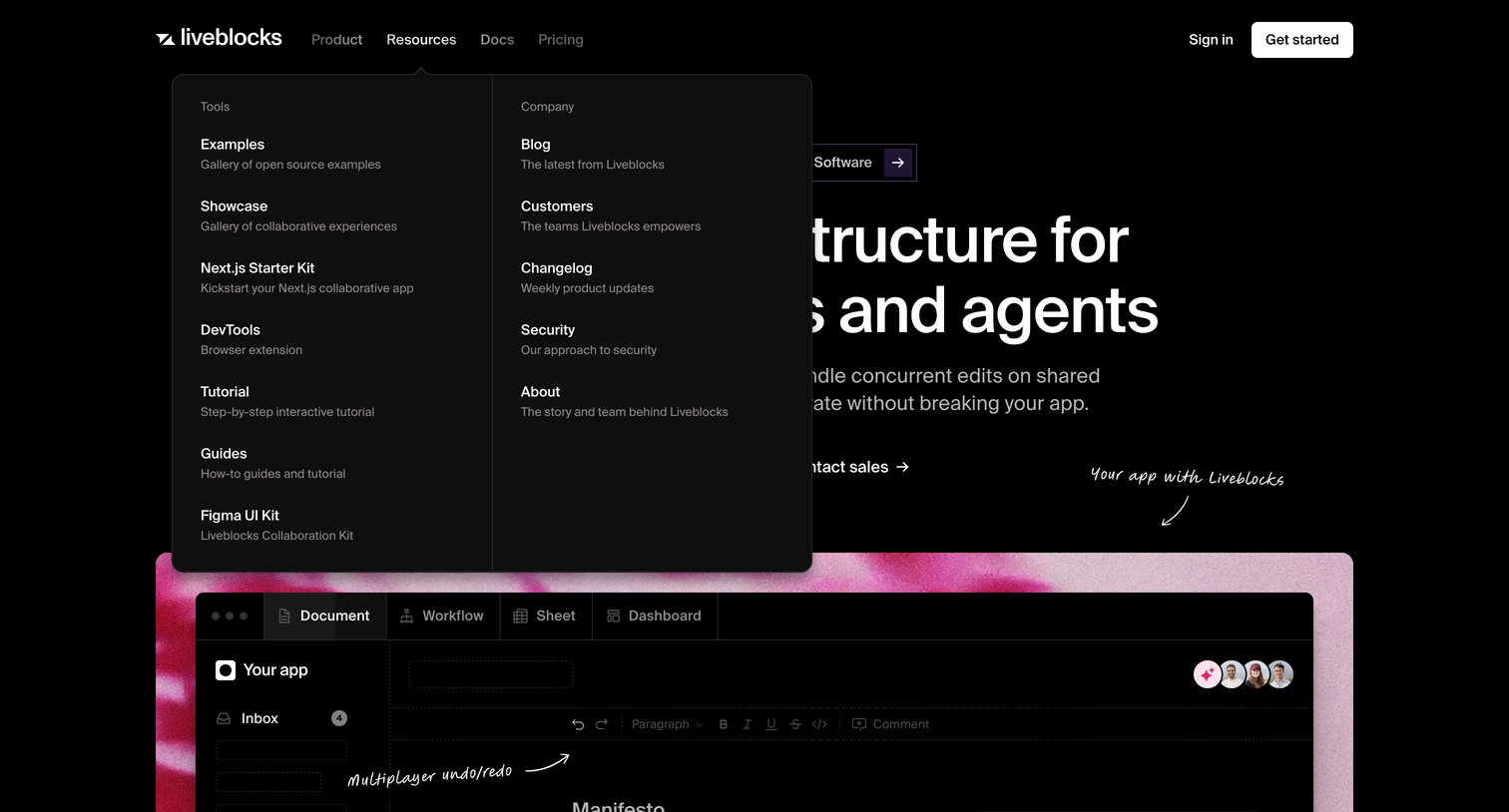
Task: Go to Docs in navigation
Action: tap(497, 40)
